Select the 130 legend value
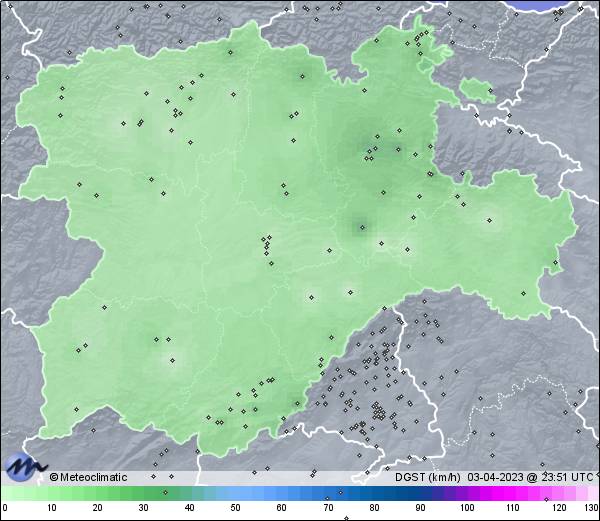600x521 pixels. point(592,508)
